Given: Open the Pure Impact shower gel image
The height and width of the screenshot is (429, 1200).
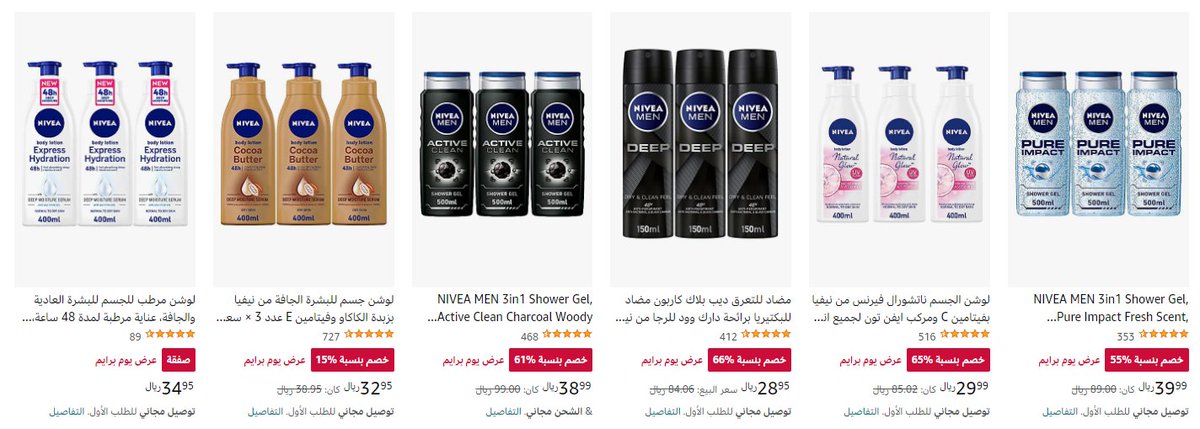Looking at the screenshot, I should coord(1098,150).
